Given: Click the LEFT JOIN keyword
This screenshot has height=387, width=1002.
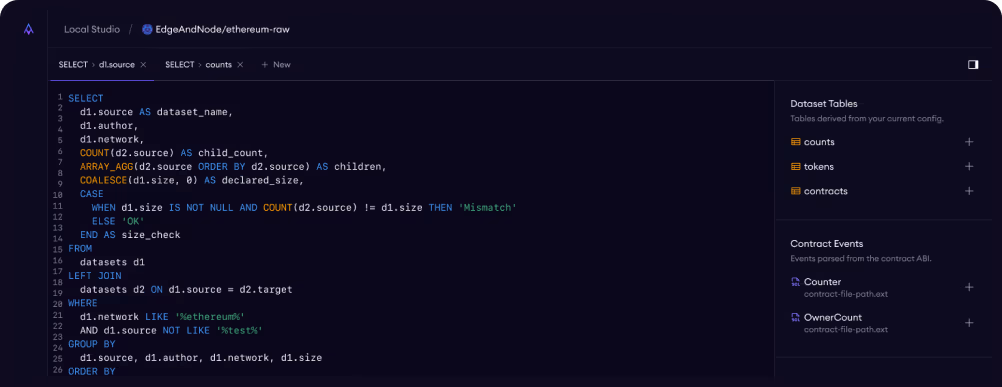Looking at the screenshot, I should [x=95, y=276].
